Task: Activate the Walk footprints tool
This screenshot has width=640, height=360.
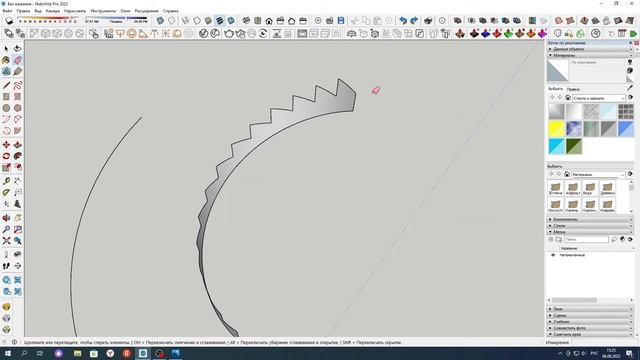Action: (6, 266)
